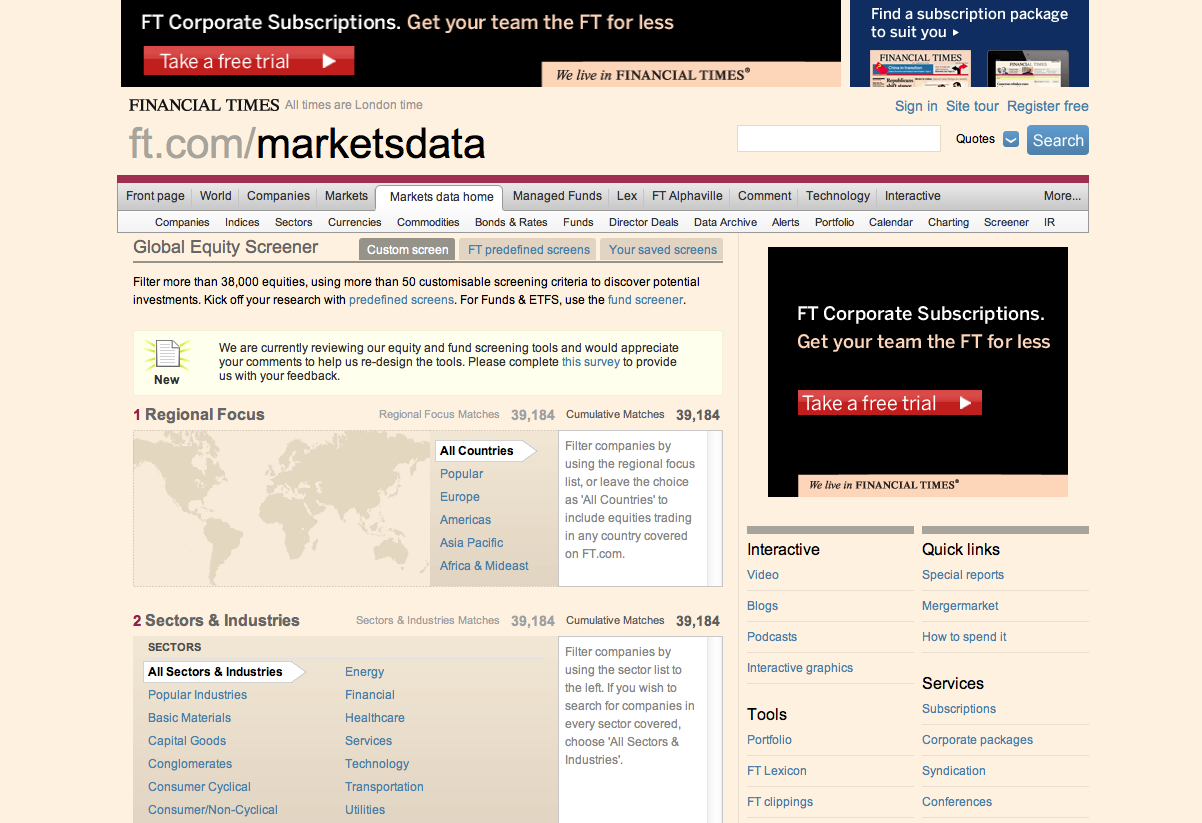Select Conglomerates sector

(190, 764)
